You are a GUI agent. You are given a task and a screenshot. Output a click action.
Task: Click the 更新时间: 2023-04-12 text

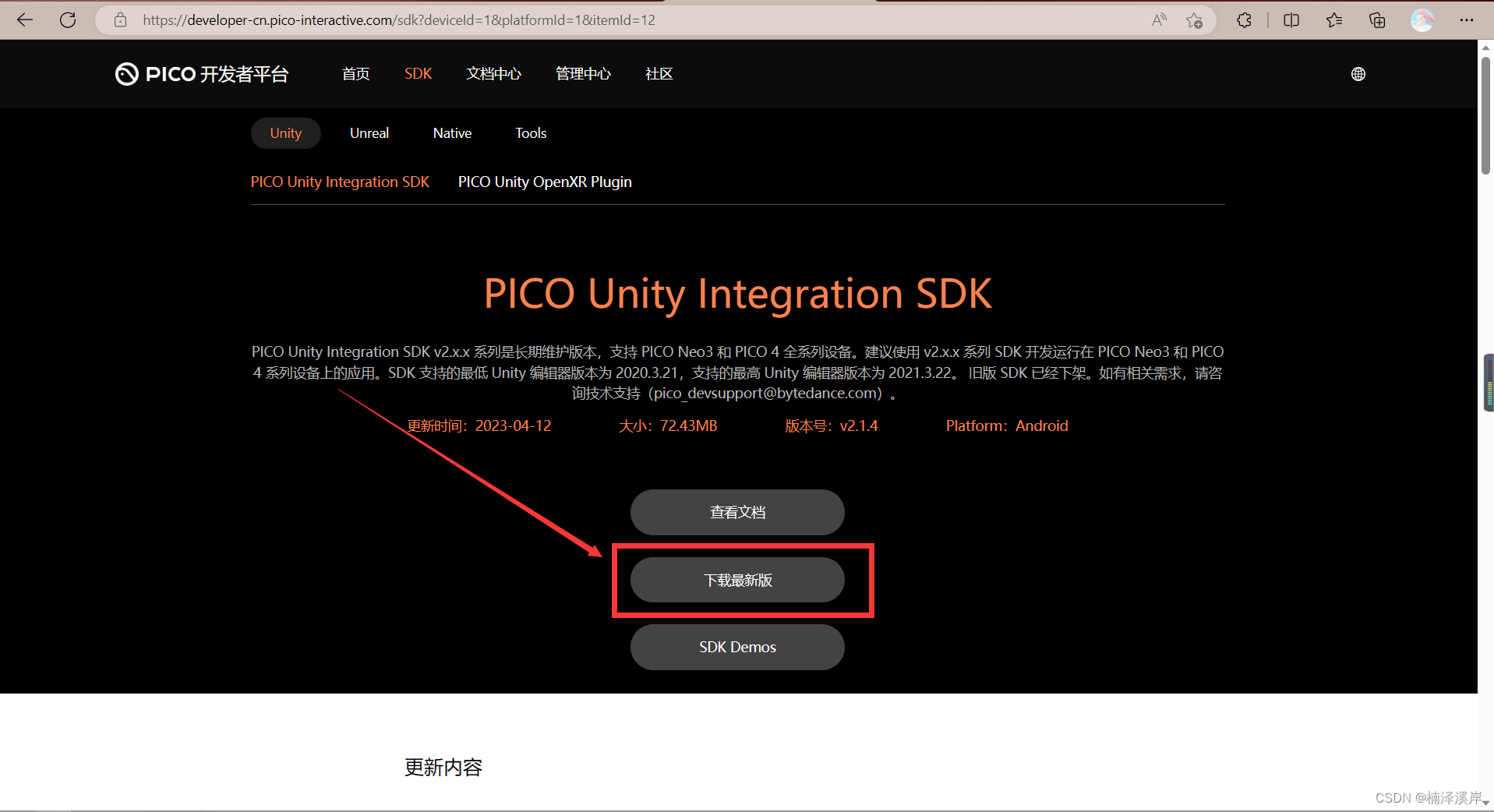479,426
